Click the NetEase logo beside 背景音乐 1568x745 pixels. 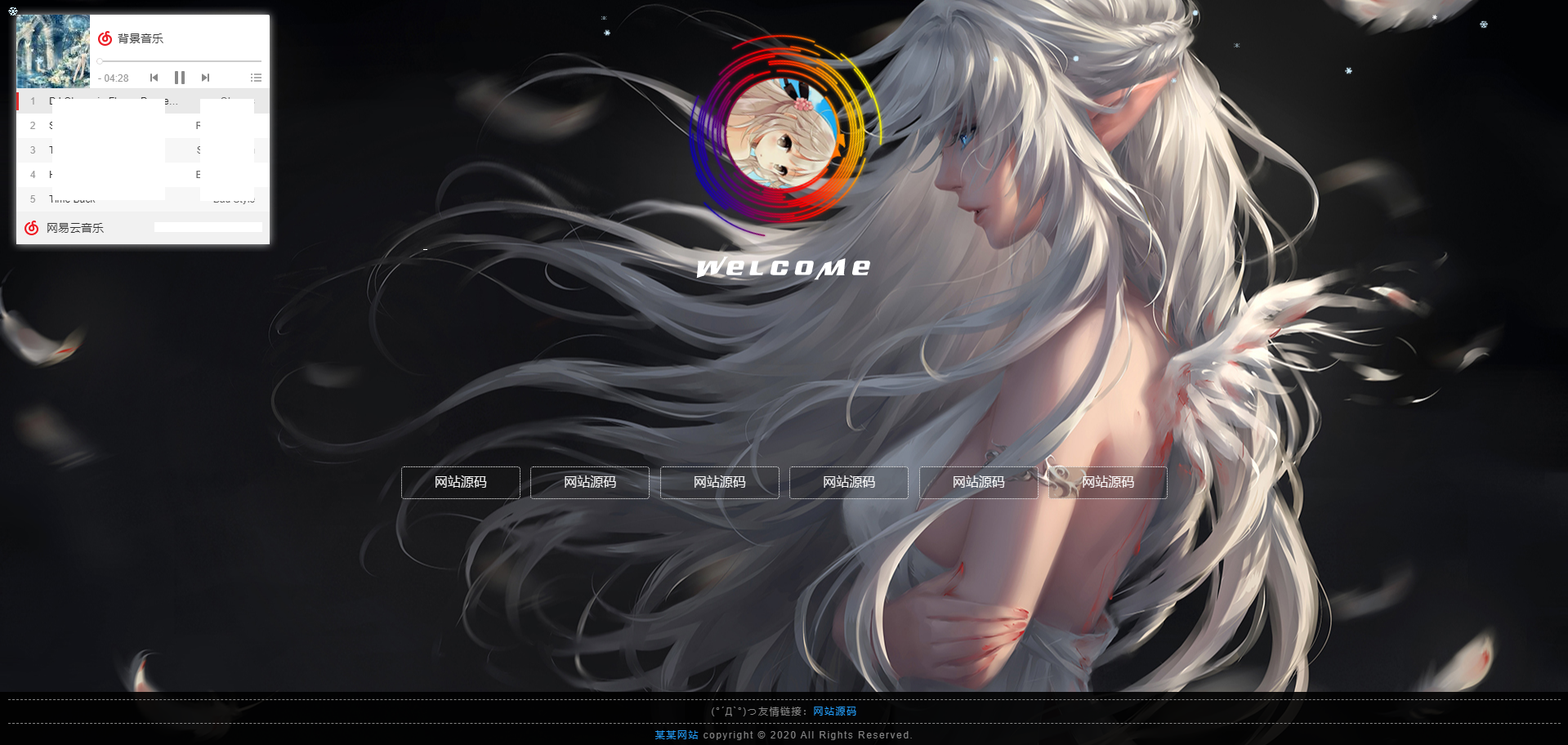(105, 38)
